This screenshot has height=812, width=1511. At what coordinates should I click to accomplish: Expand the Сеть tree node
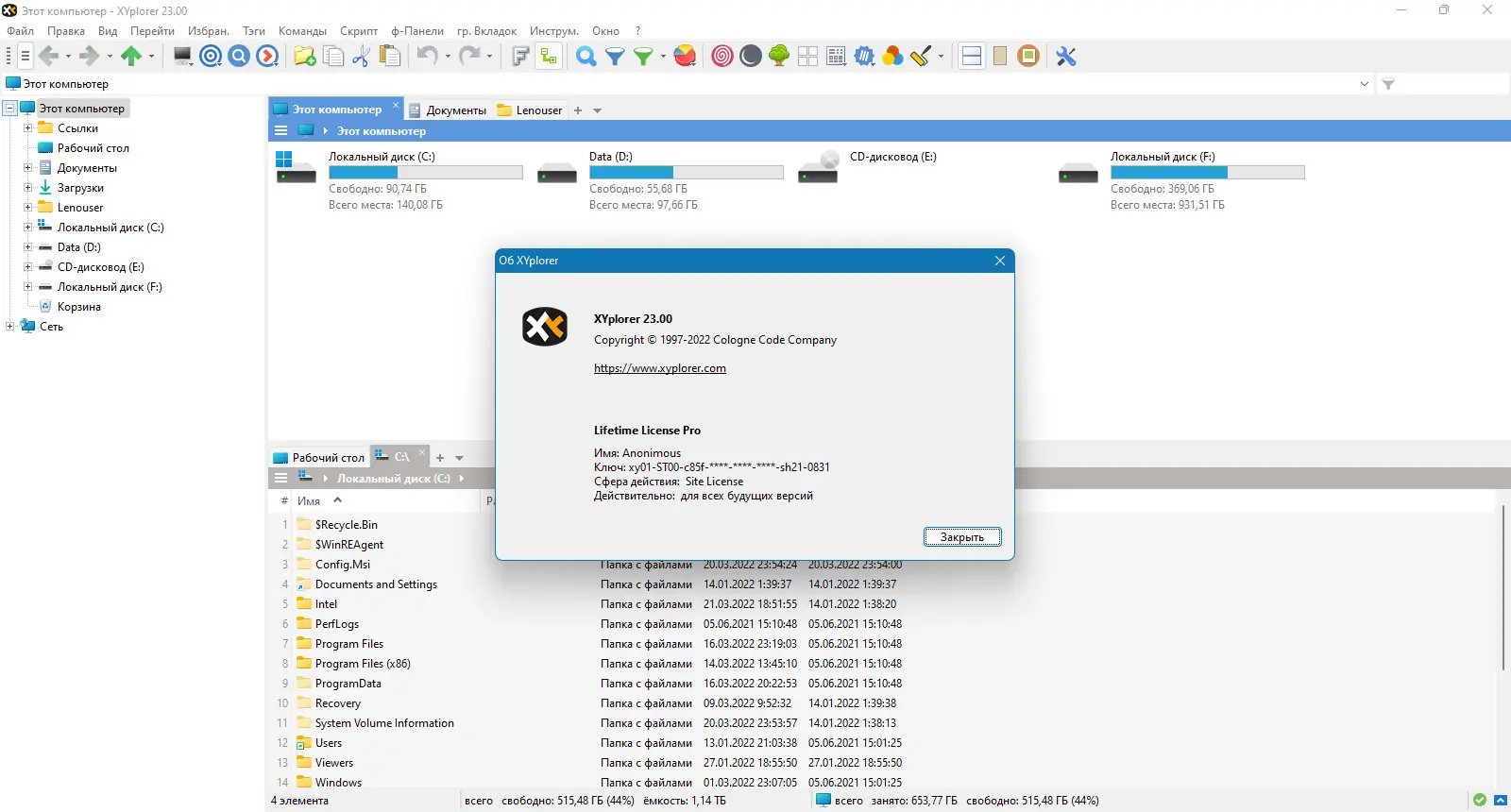(9, 327)
